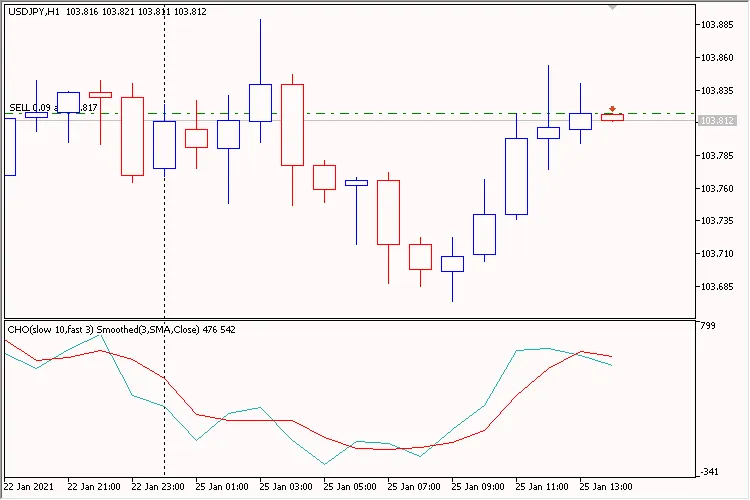Click the tallest blue candle with highest wick
Screen dimensions: 750x500
pos(260,102)
